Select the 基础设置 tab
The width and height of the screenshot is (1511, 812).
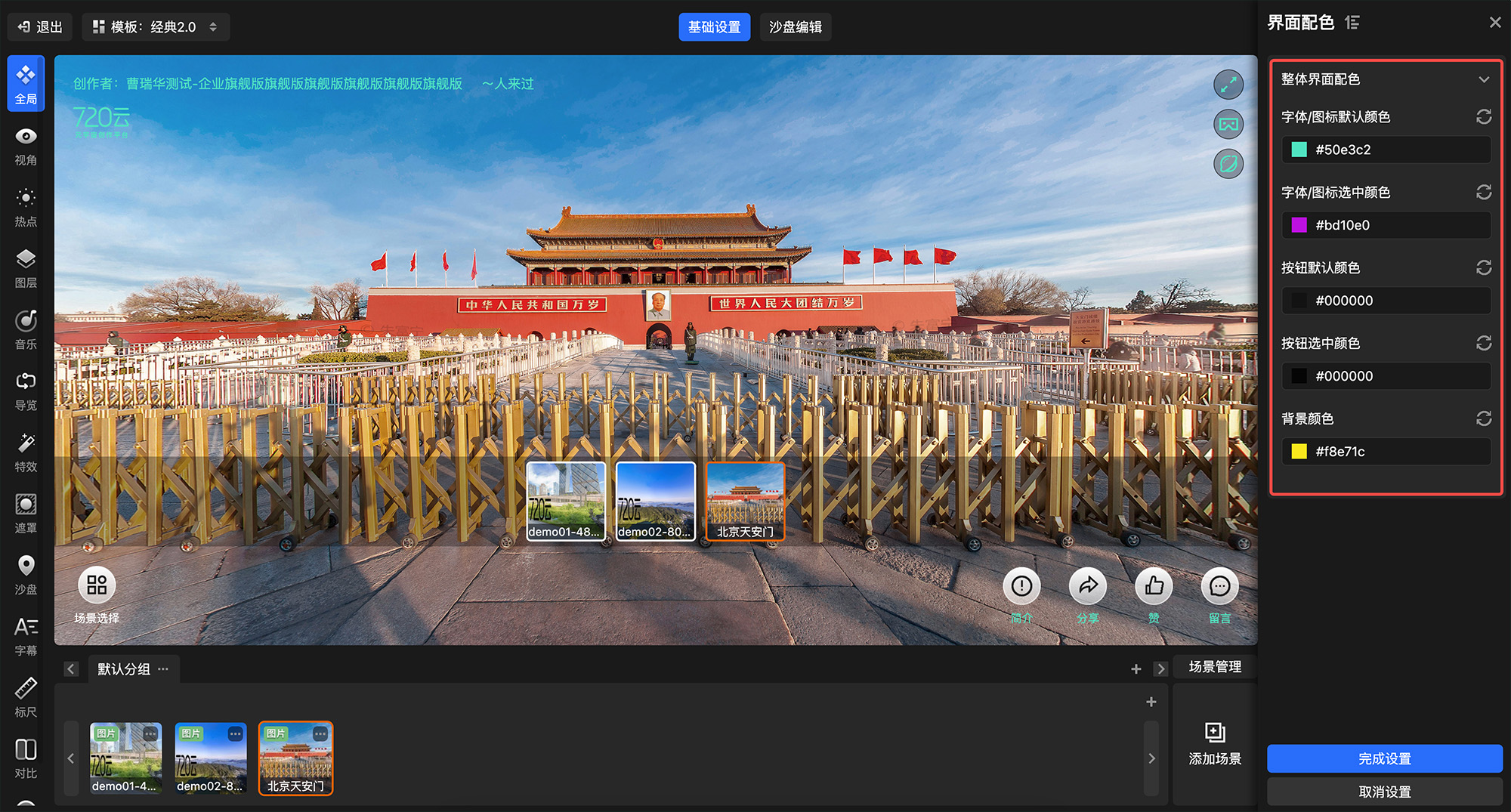(x=714, y=27)
